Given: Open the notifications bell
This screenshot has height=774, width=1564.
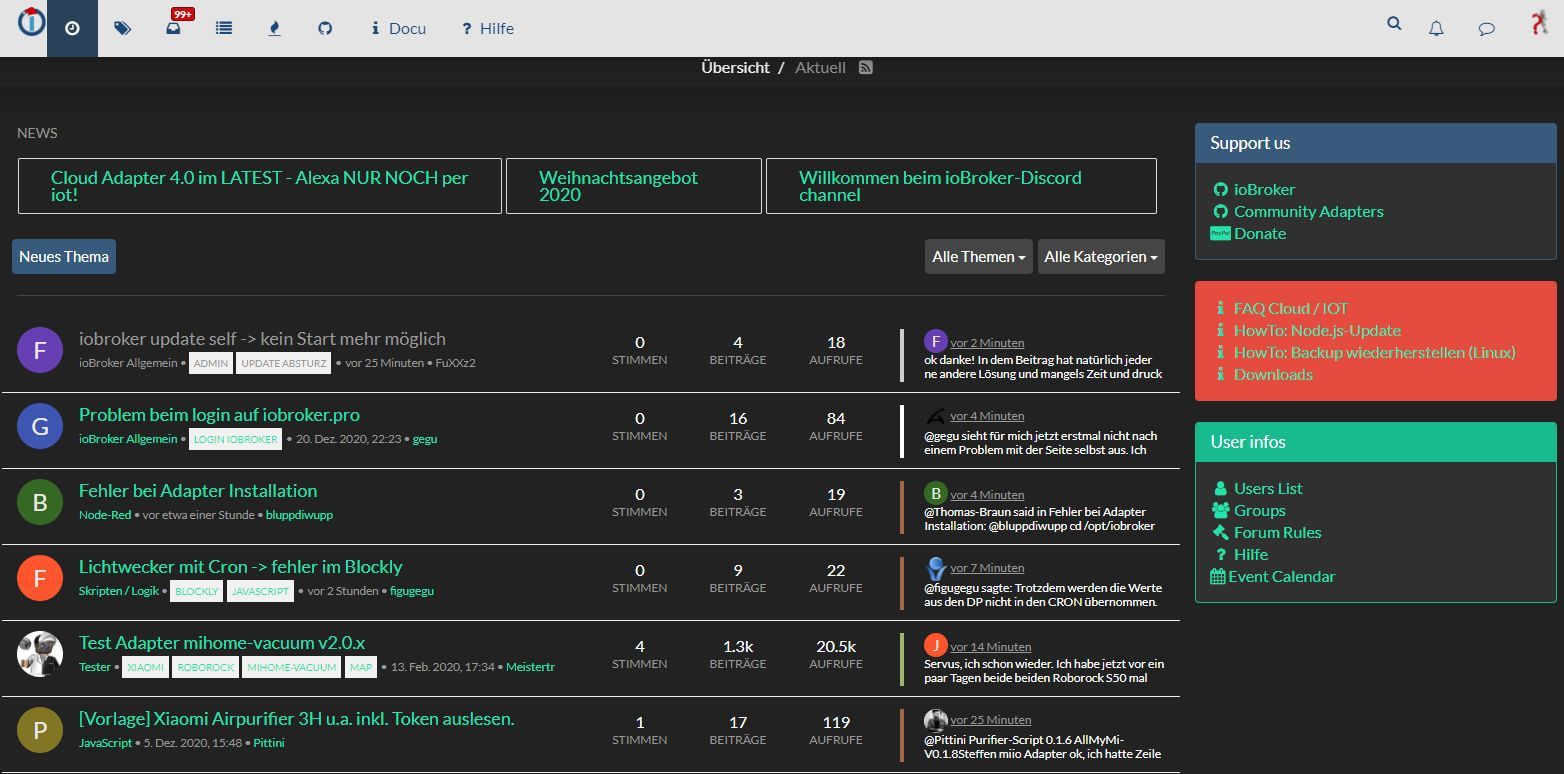Looking at the screenshot, I should tap(1436, 28).
